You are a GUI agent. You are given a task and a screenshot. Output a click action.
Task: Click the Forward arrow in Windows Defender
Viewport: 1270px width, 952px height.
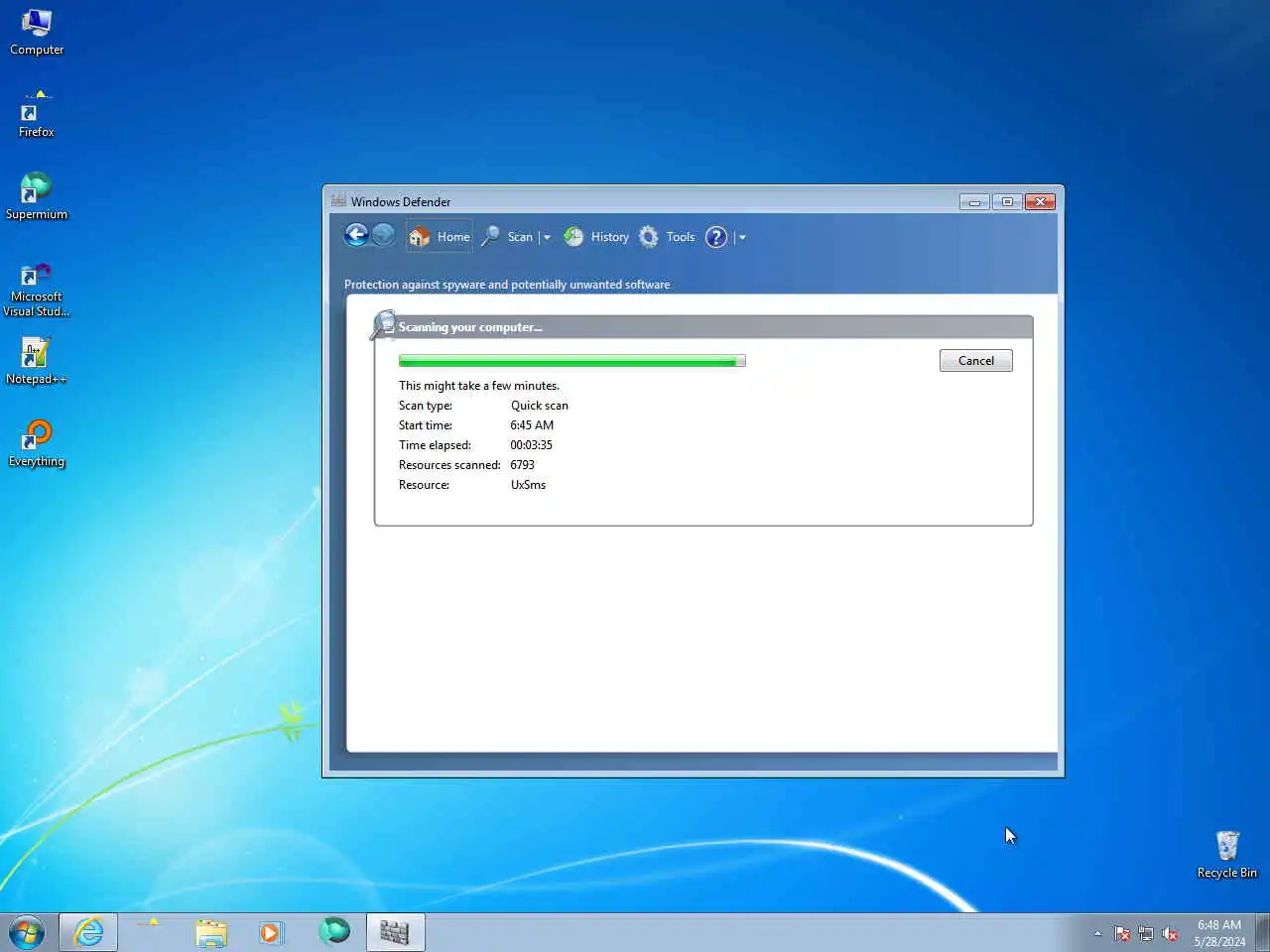click(383, 235)
